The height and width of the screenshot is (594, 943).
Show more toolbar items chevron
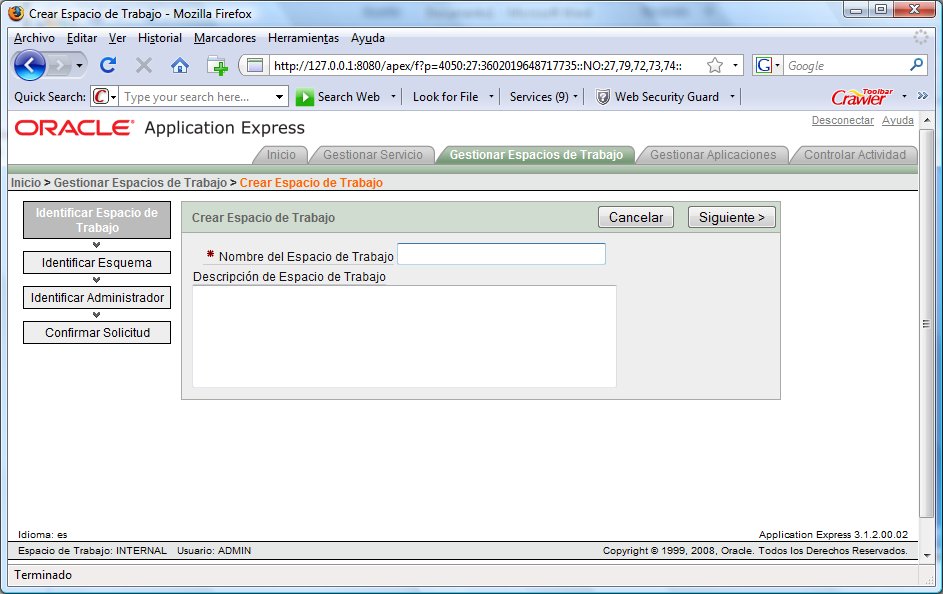(923, 96)
